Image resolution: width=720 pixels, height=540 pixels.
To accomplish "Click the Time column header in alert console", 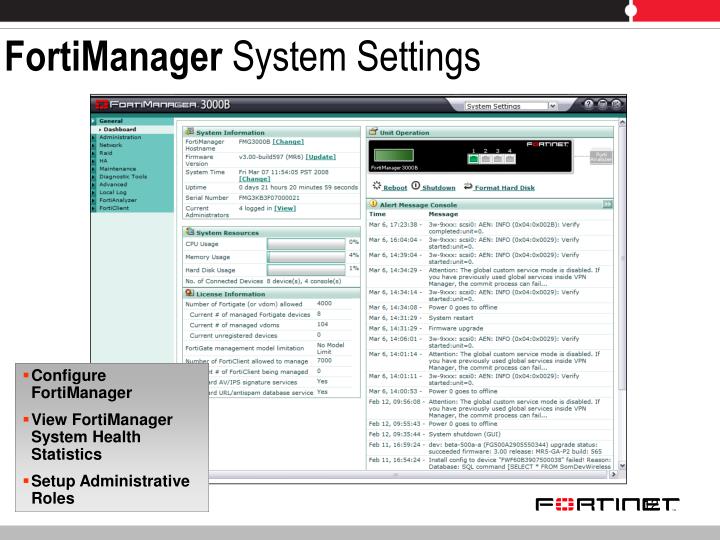I will (x=377, y=214).
